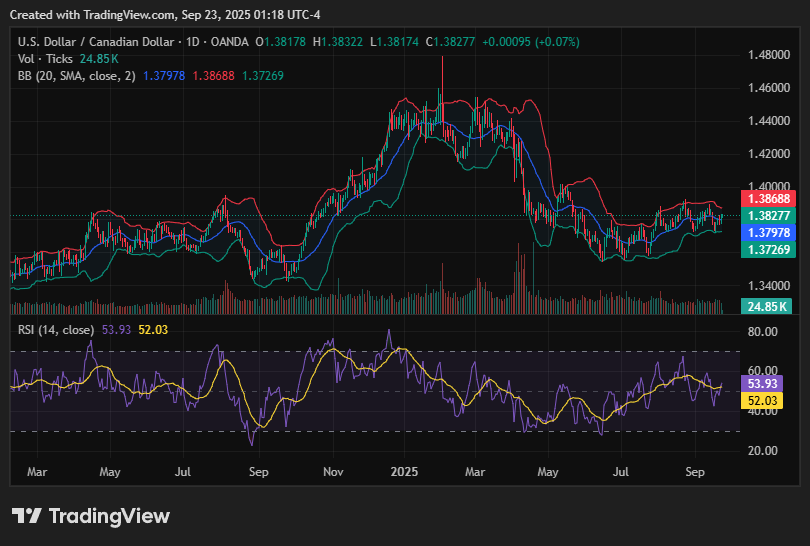
Task: Click the green BB lower value 1.37269 in the legend
Action: point(263,76)
